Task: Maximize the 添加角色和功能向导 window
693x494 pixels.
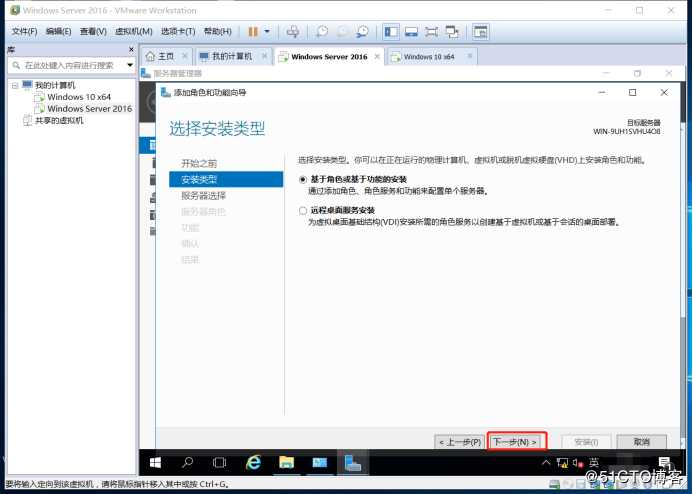Action: [x=632, y=92]
